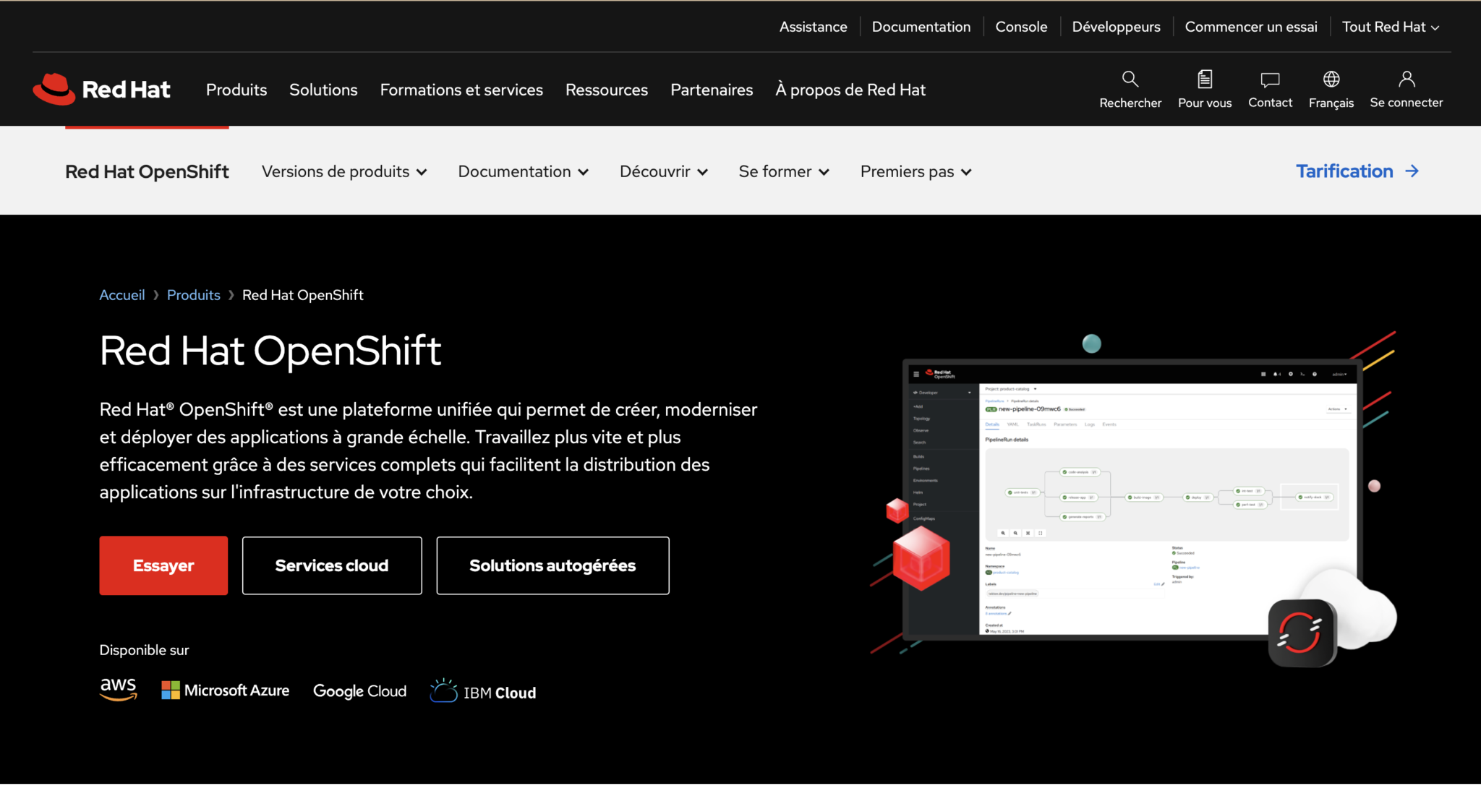Click the Services cloud button

click(x=332, y=565)
